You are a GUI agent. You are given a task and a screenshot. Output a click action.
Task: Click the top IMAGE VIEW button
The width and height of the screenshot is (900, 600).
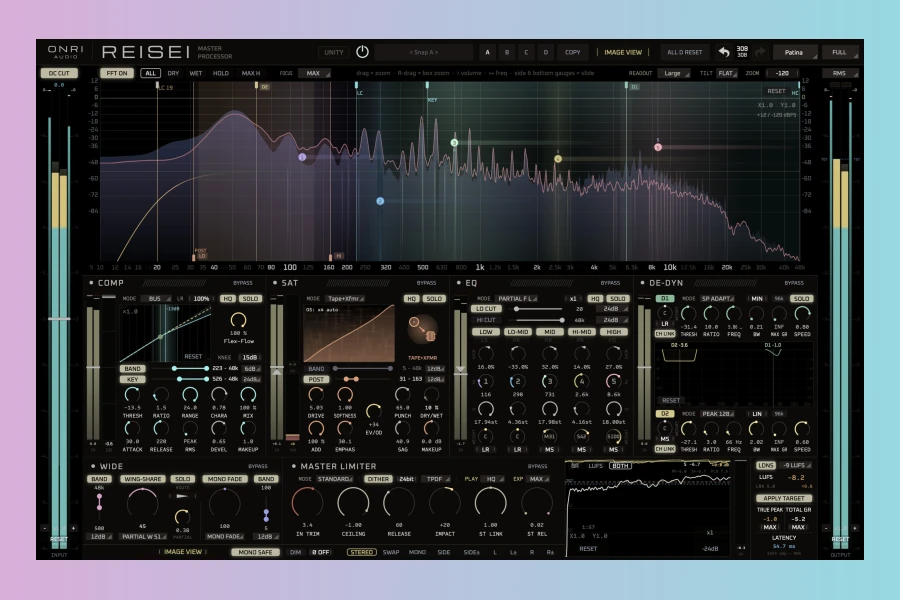[x=623, y=52]
